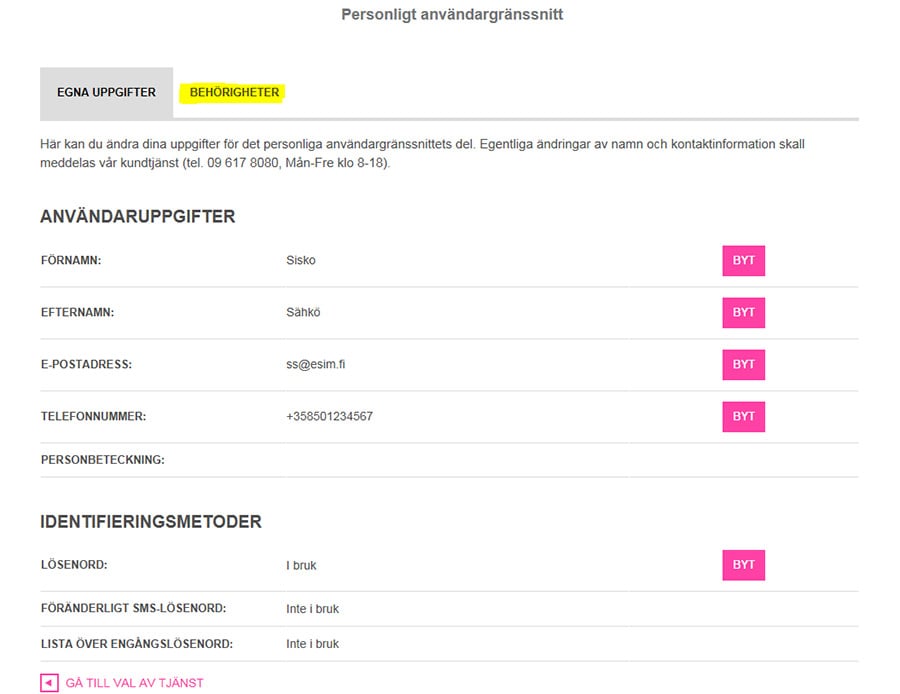900x694 pixels.
Task: Click the Användaruppgifter section heading
Action: 138,216
